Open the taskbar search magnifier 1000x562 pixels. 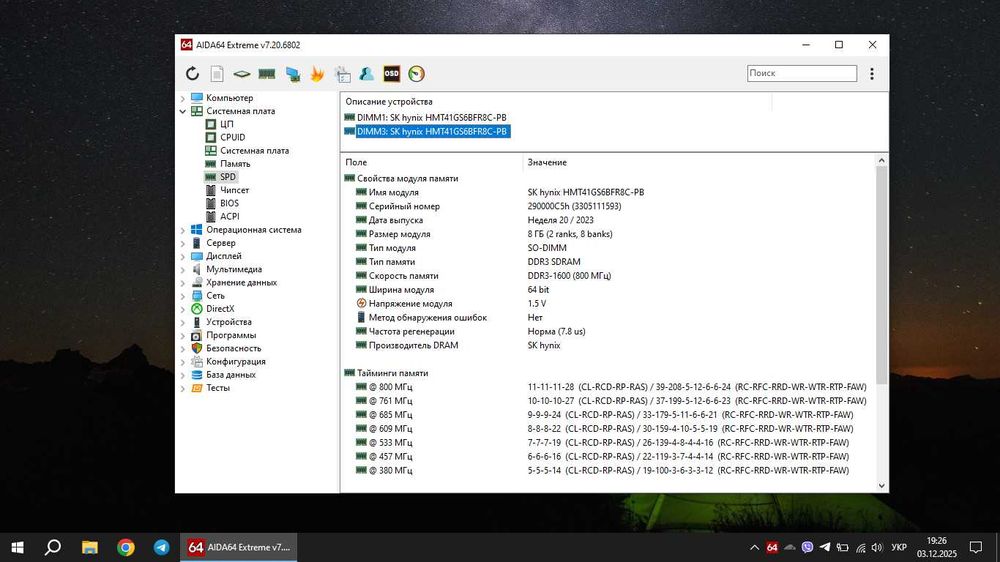coord(53,547)
